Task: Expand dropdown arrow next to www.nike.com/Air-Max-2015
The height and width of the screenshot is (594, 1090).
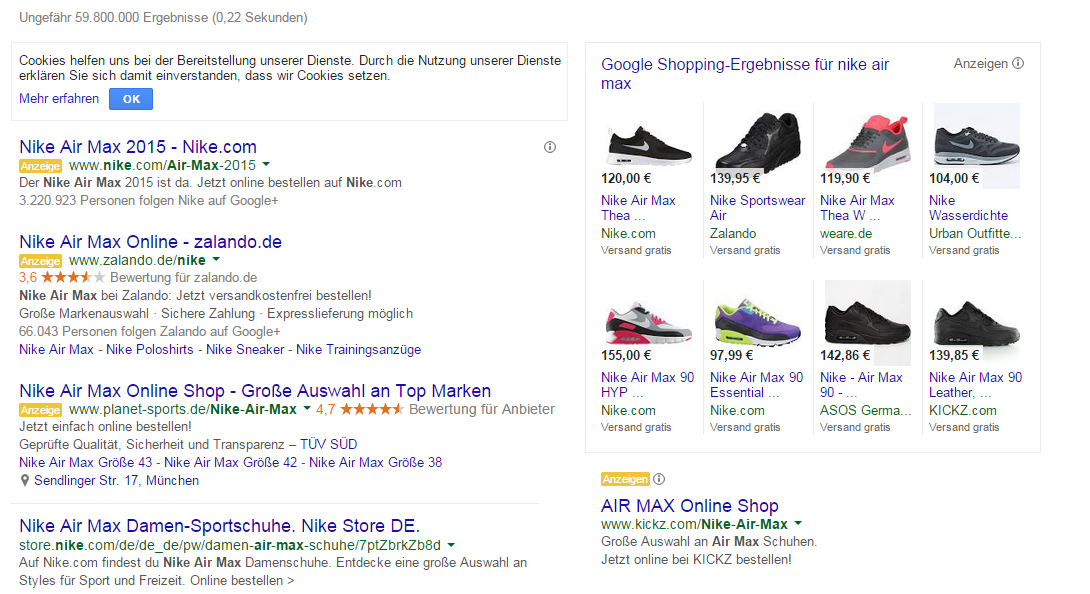Action: pos(267,165)
